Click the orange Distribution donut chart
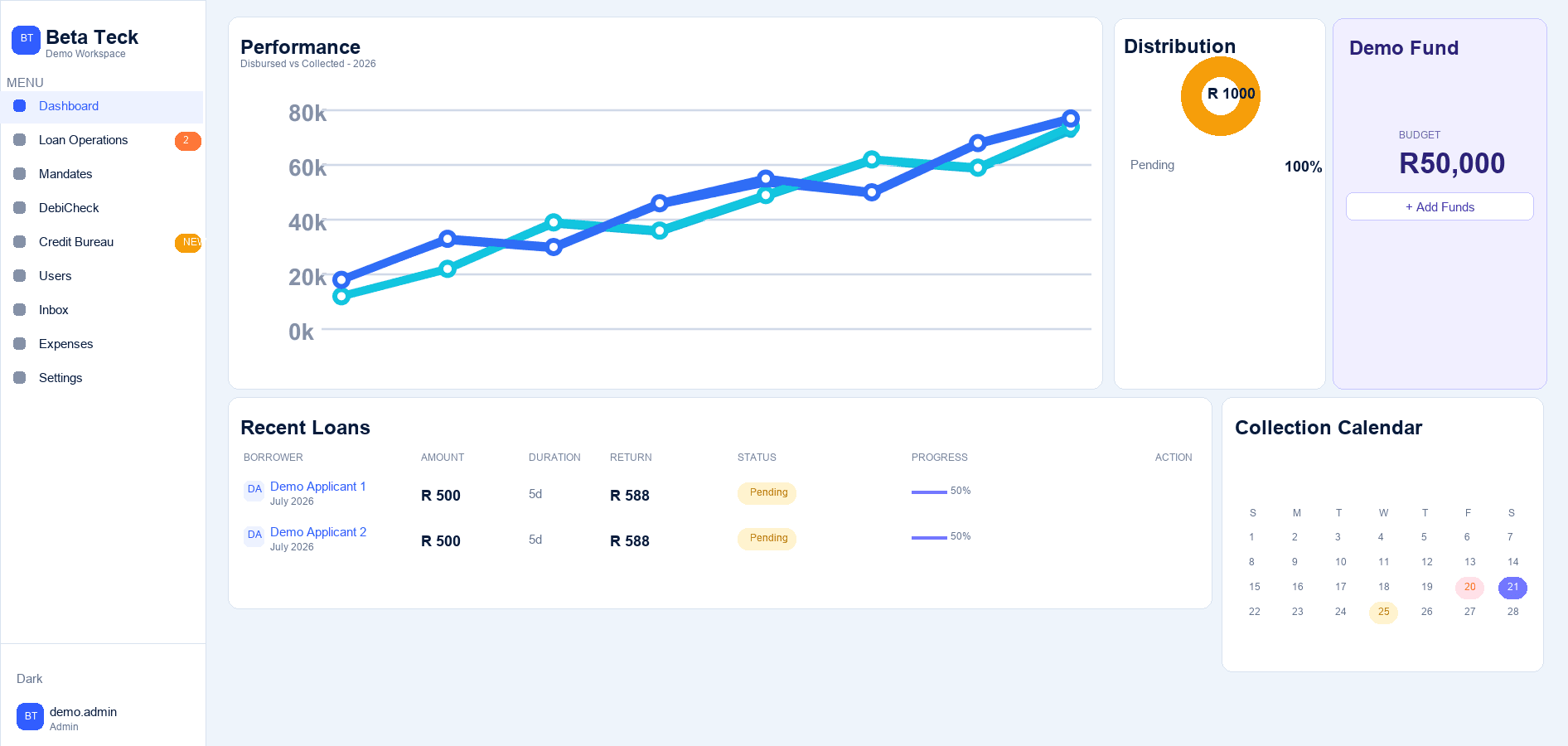This screenshot has height=746, width=1568. click(1221, 96)
